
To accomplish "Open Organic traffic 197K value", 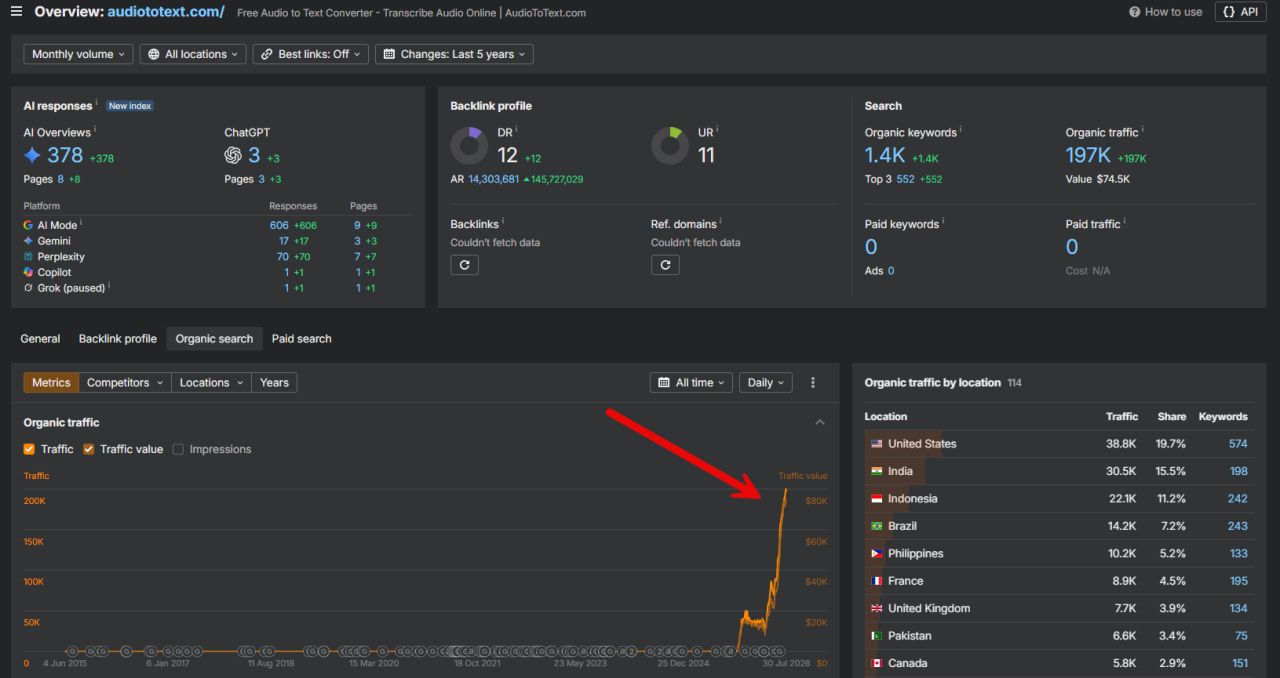I will click(x=1089, y=155).
